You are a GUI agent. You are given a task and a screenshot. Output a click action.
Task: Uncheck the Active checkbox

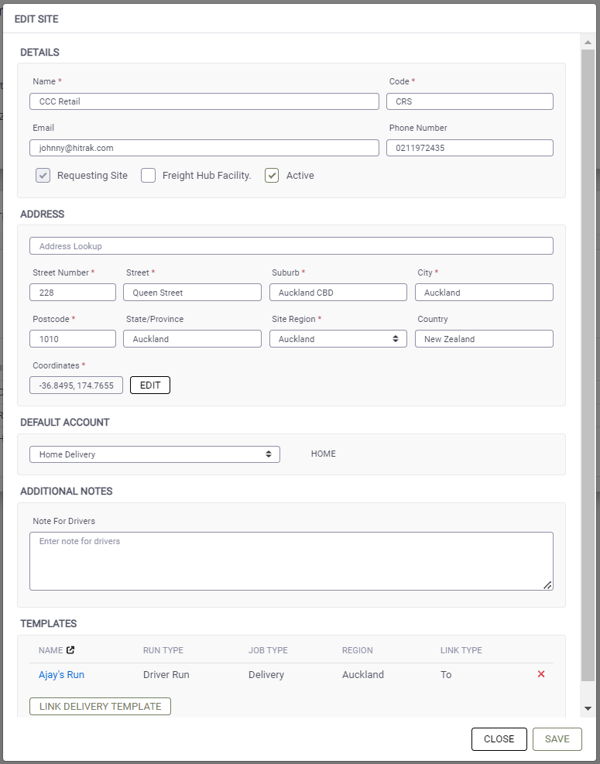tap(272, 175)
